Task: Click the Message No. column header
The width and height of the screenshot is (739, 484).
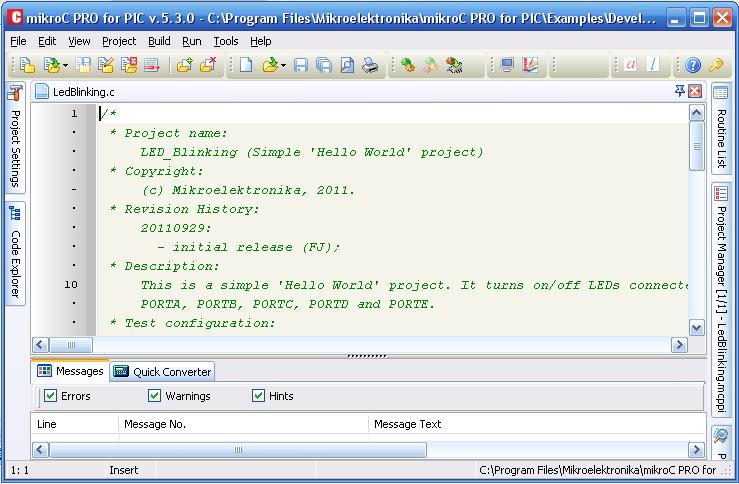Action: pyautogui.click(x=243, y=424)
